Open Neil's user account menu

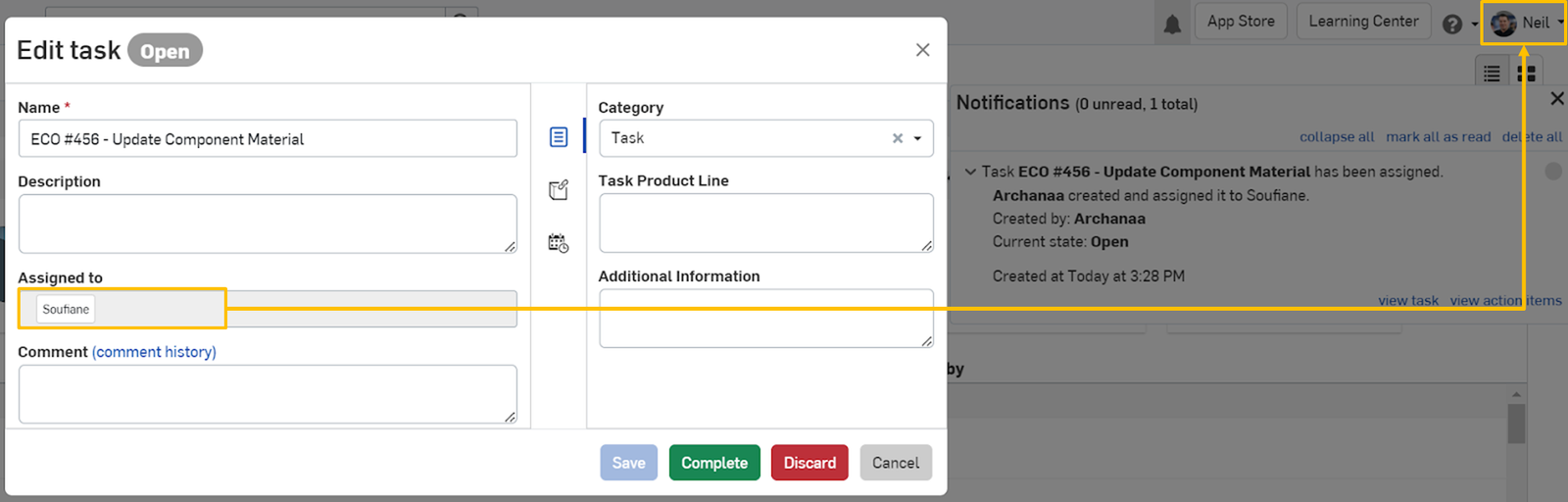click(1524, 23)
